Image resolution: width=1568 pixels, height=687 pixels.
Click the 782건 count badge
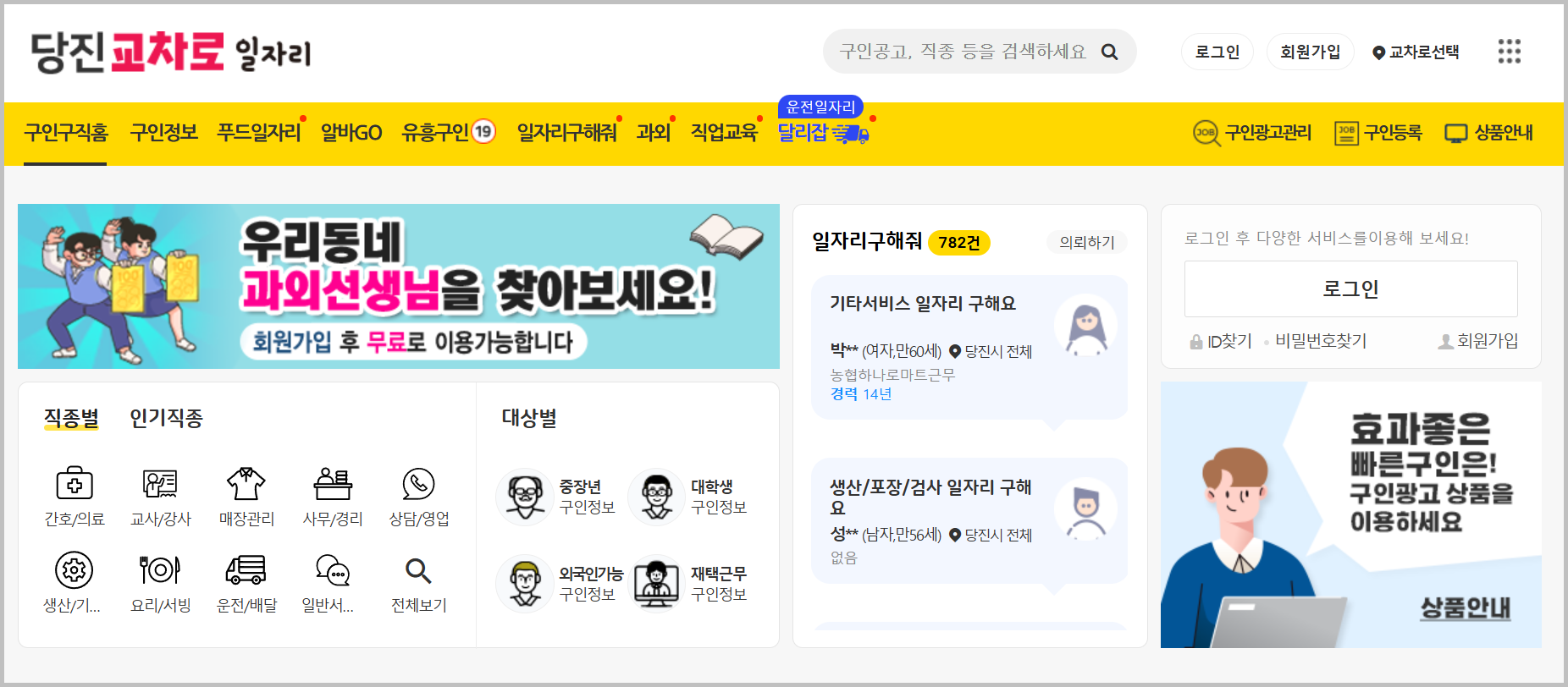(959, 243)
